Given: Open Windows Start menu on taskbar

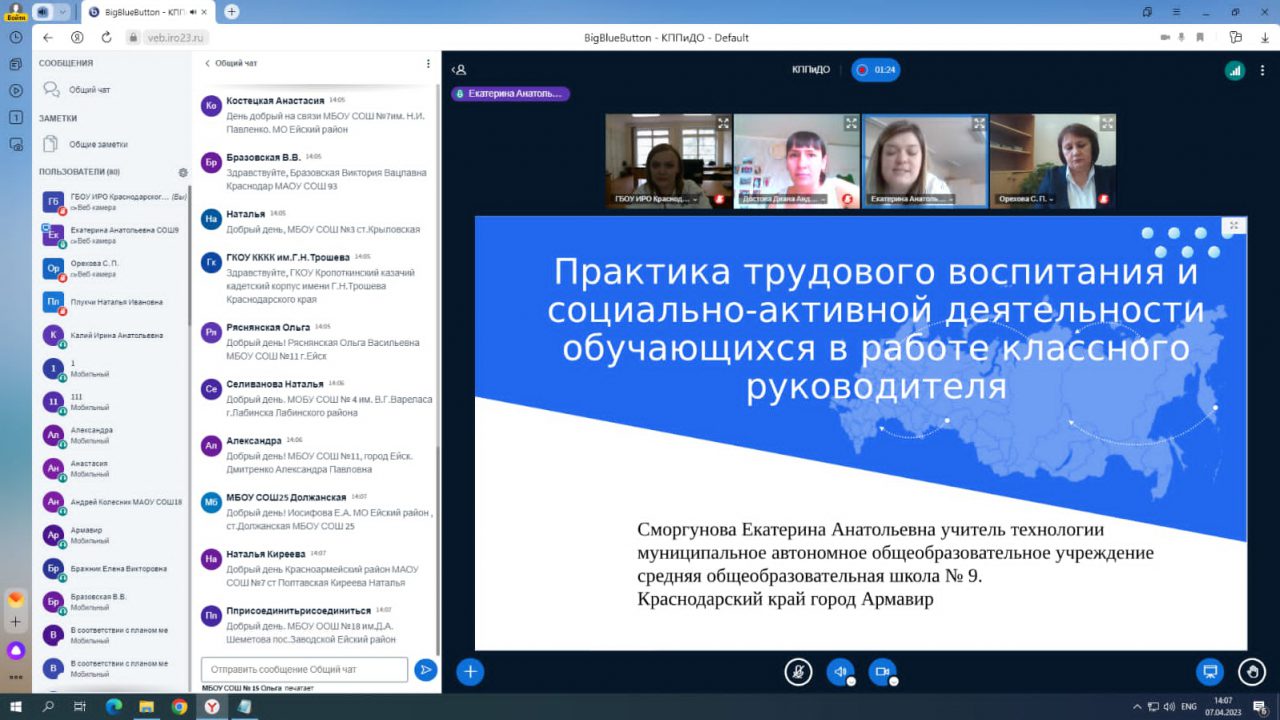Looking at the screenshot, I should [x=15, y=707].
